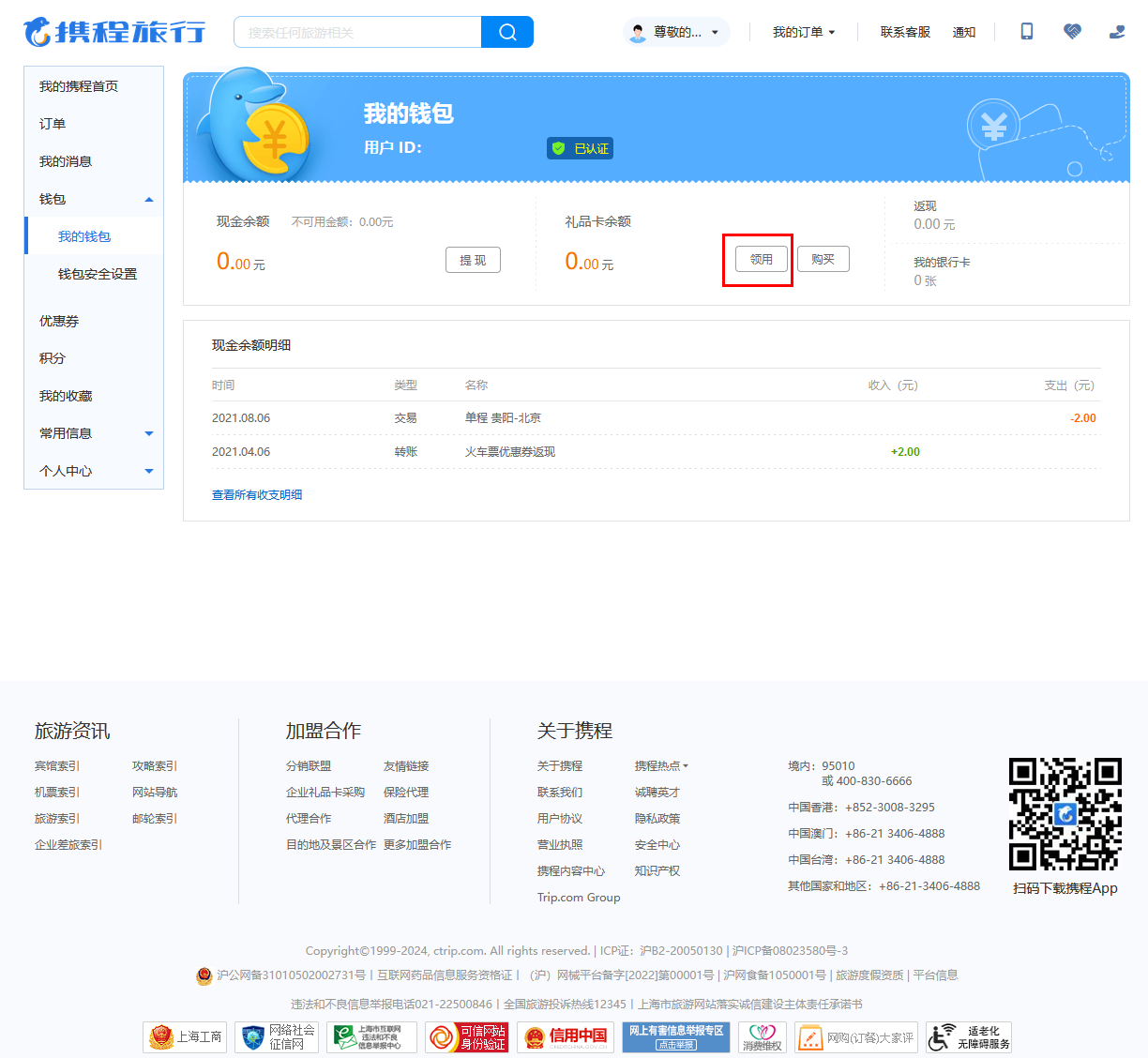Click the 上海工商 badge in footer

pos(185,1036)
